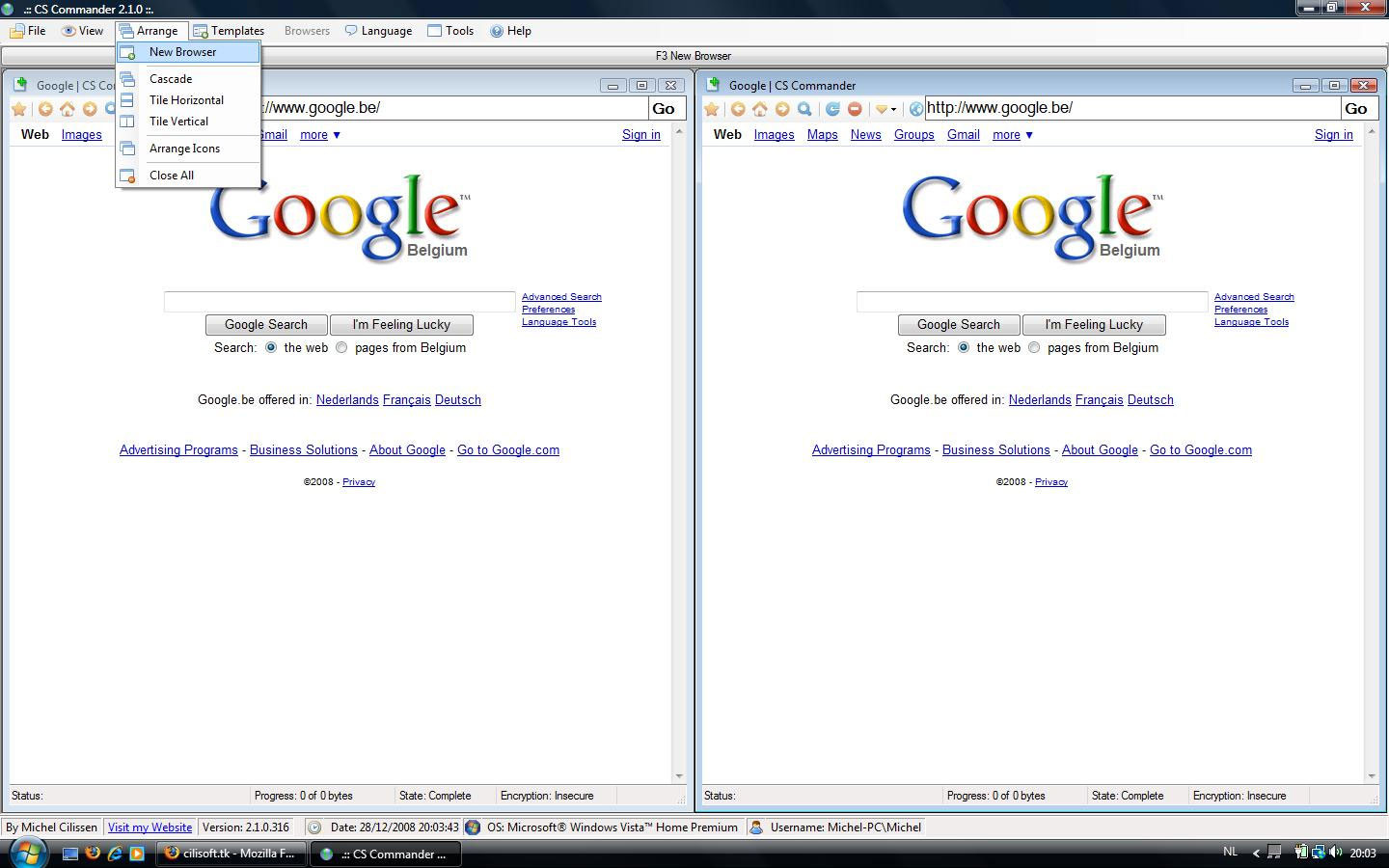Screen dimensions: 1389x868
Task: Open the Tools menu
Action: tap(450, 31)
